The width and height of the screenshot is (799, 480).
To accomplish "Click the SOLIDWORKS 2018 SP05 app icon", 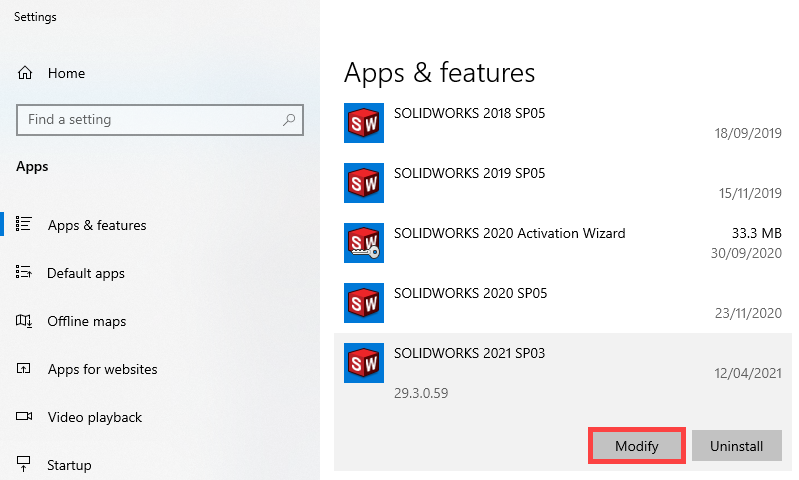I will [x=364, y=123].
